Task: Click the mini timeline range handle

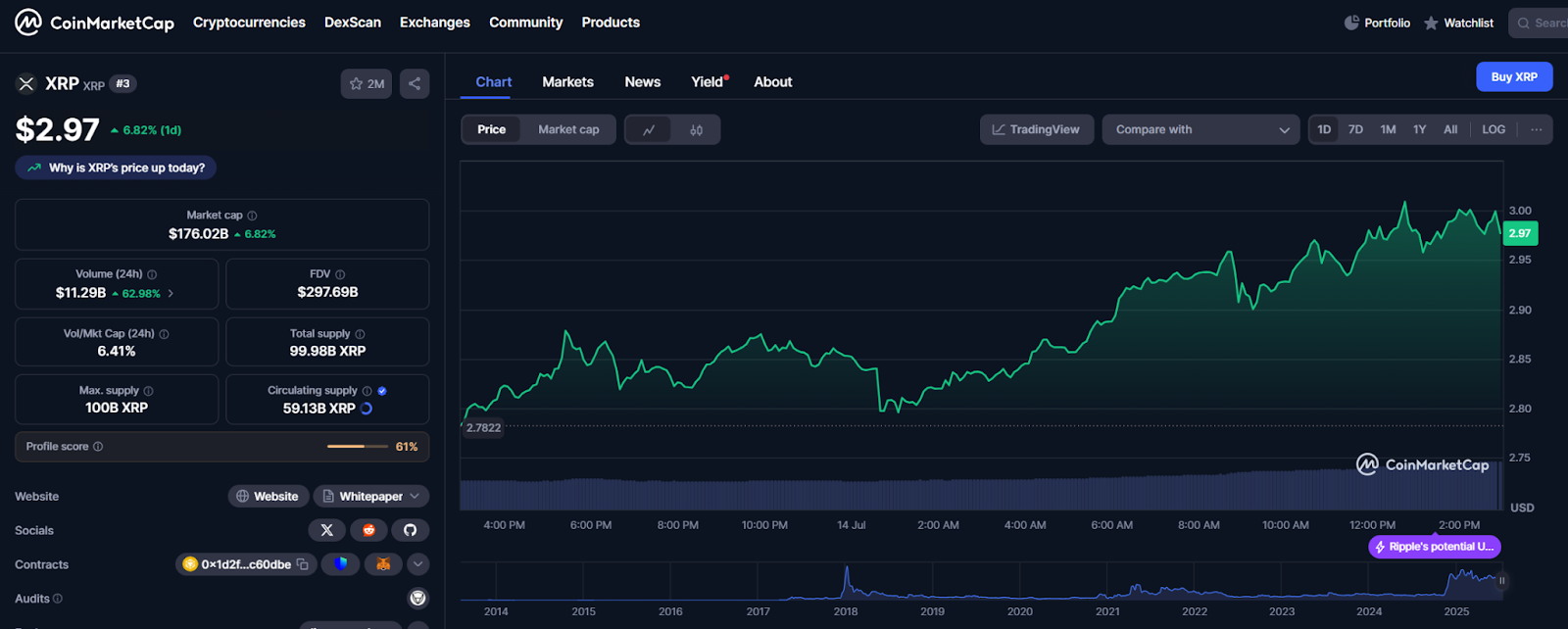Action: (x=1501, y=581)
